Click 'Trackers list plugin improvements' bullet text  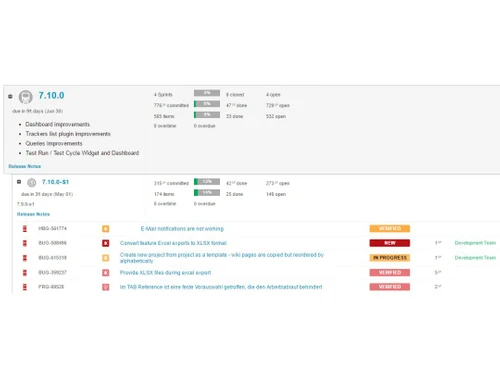68,134
